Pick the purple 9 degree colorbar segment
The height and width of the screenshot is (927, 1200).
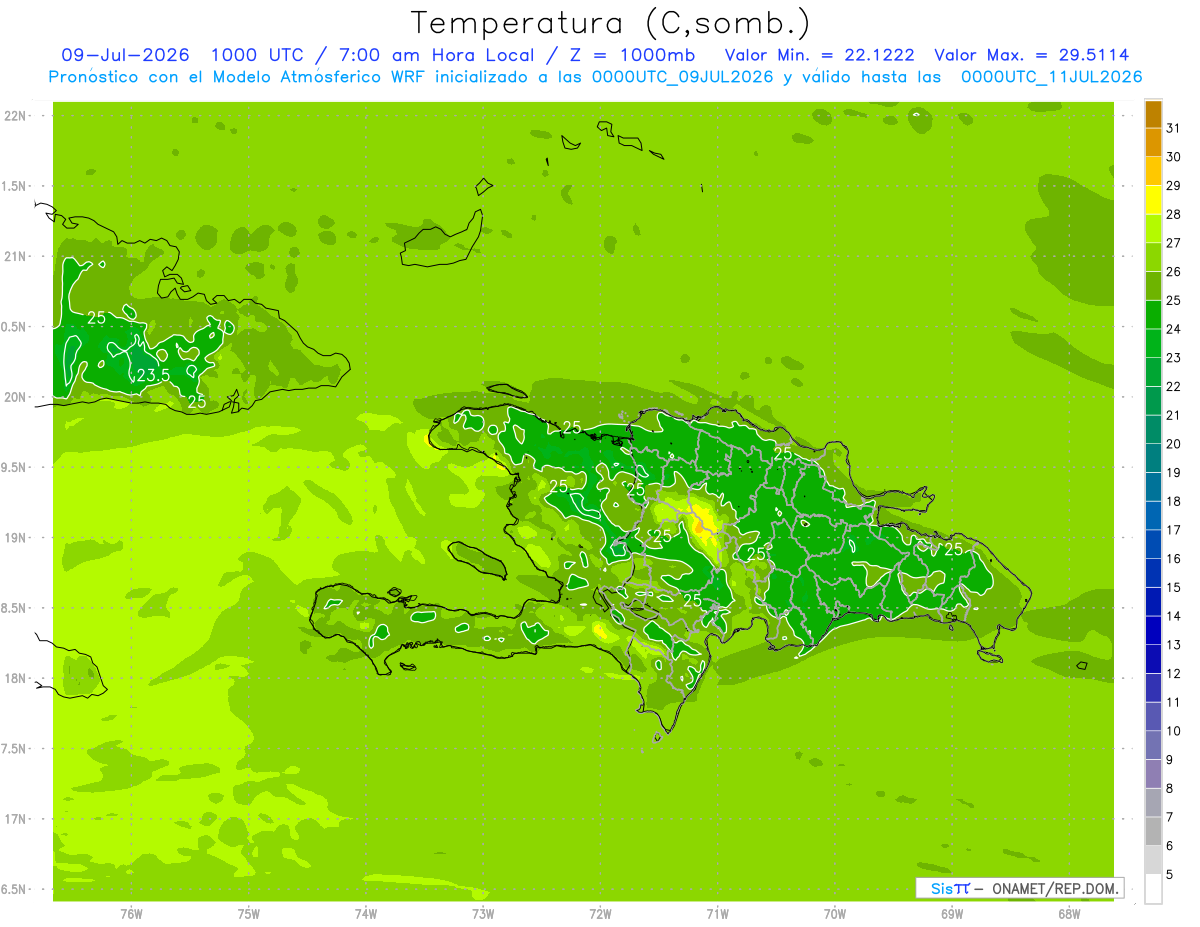1153,745
